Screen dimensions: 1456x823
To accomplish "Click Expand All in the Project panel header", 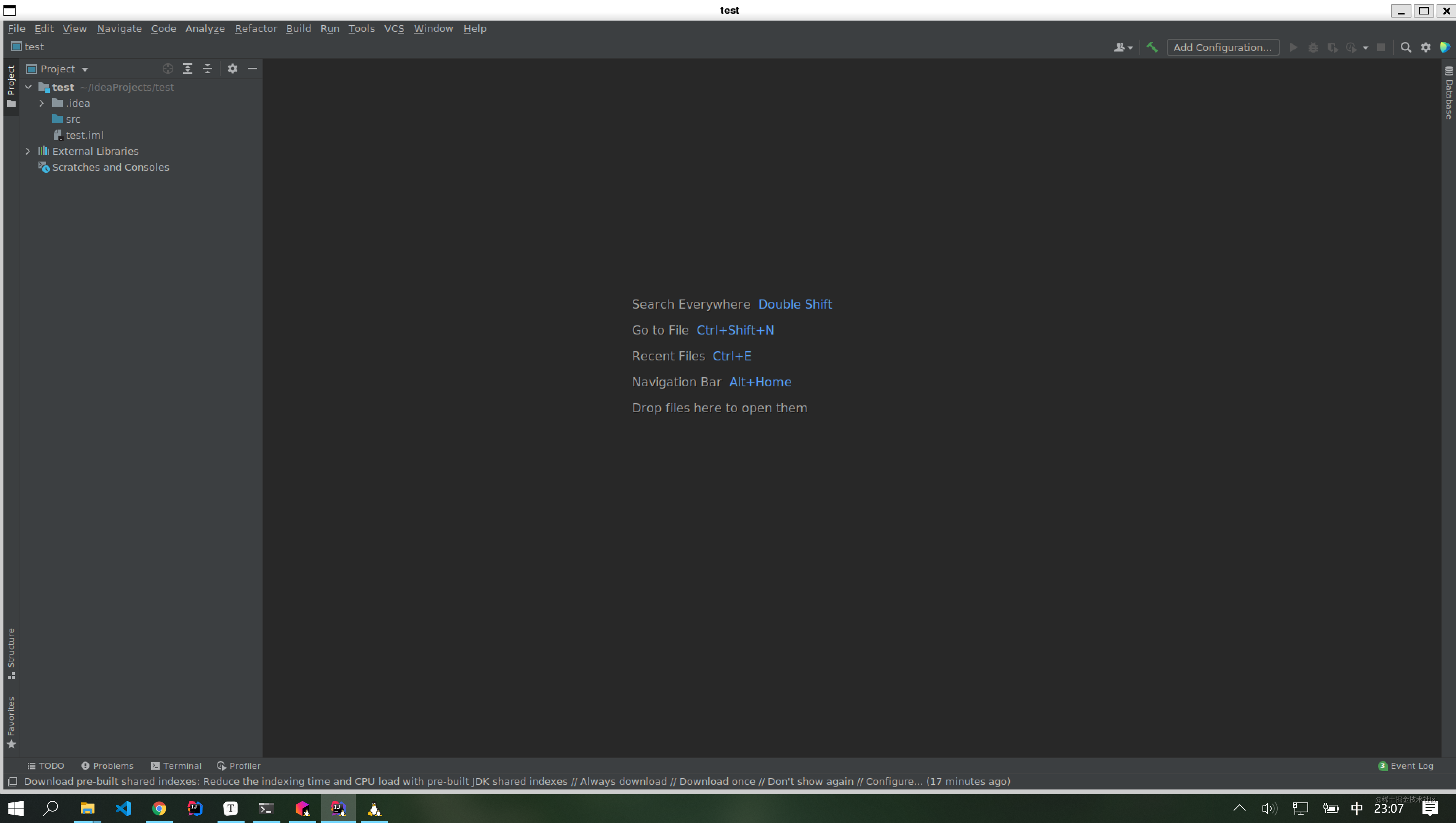I will tap(188, 69).
